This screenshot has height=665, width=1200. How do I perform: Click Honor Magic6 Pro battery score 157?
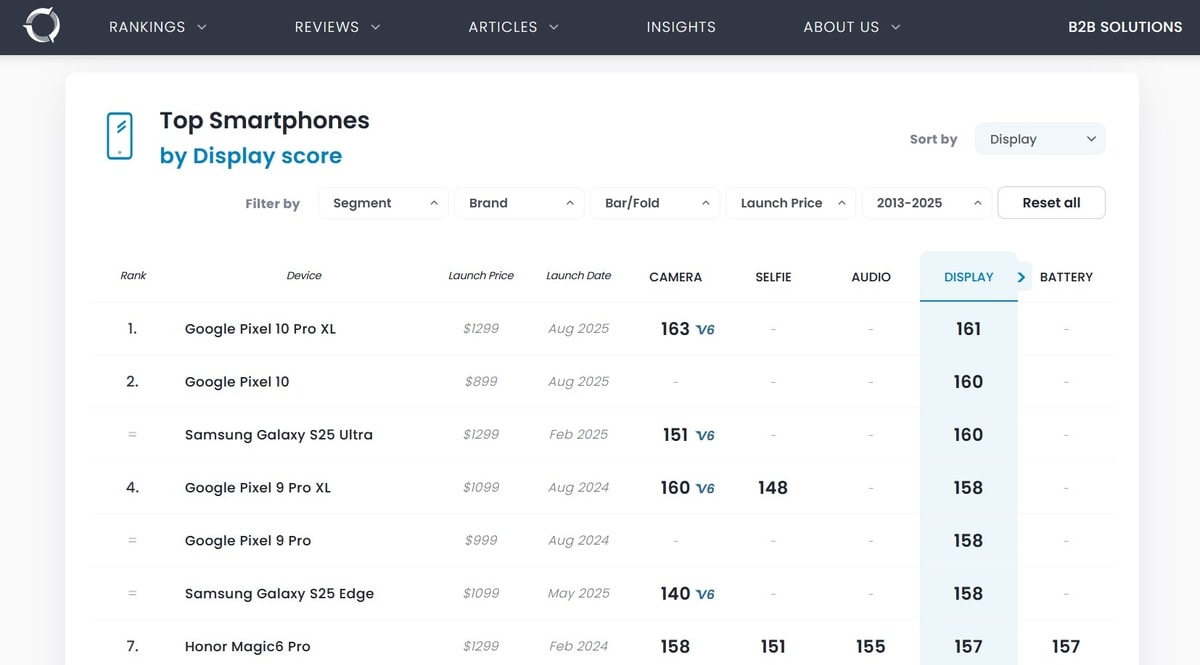(x=1066, y=647)
